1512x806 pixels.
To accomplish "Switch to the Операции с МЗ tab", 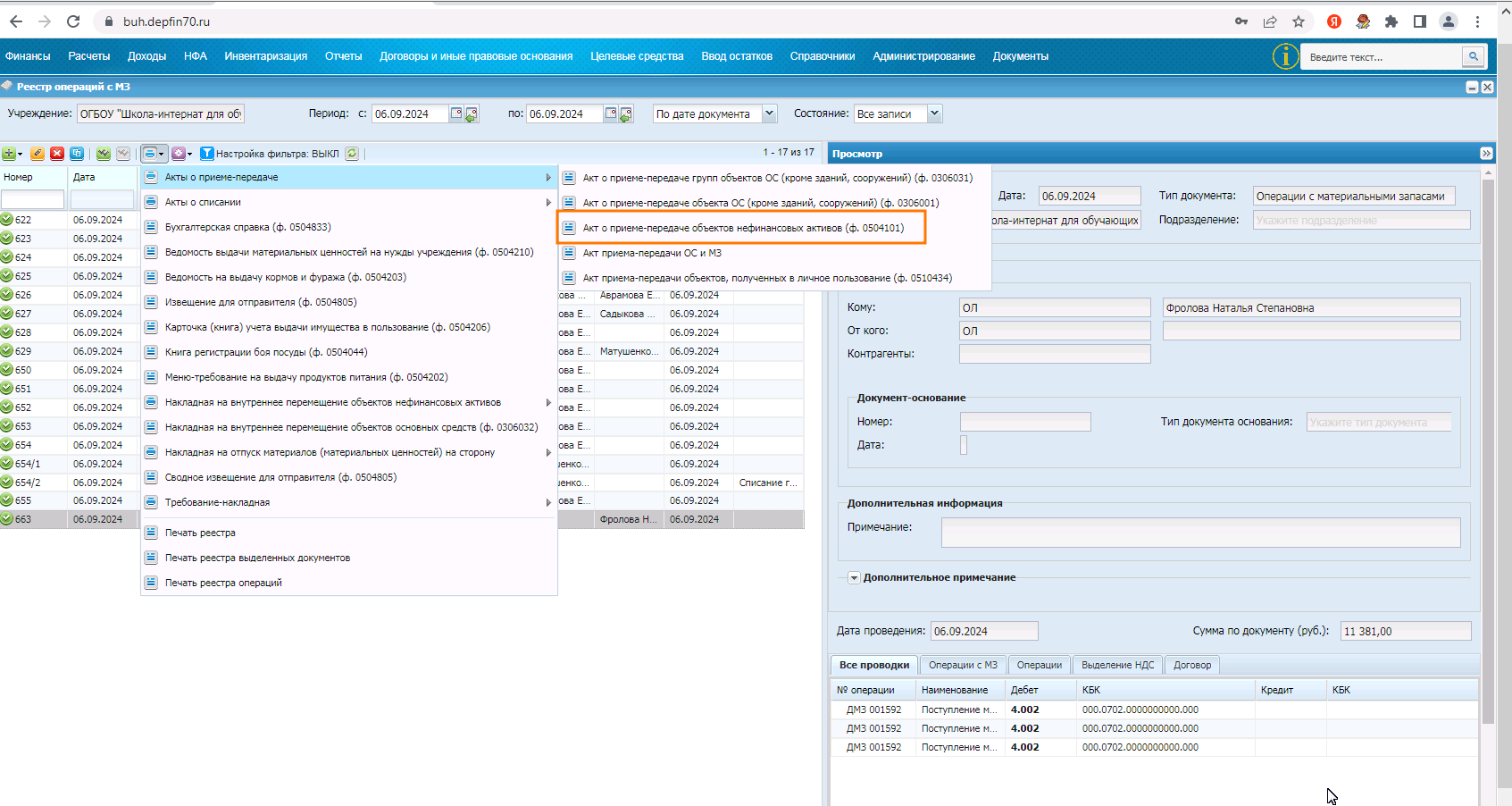I will tap(963, 665).
